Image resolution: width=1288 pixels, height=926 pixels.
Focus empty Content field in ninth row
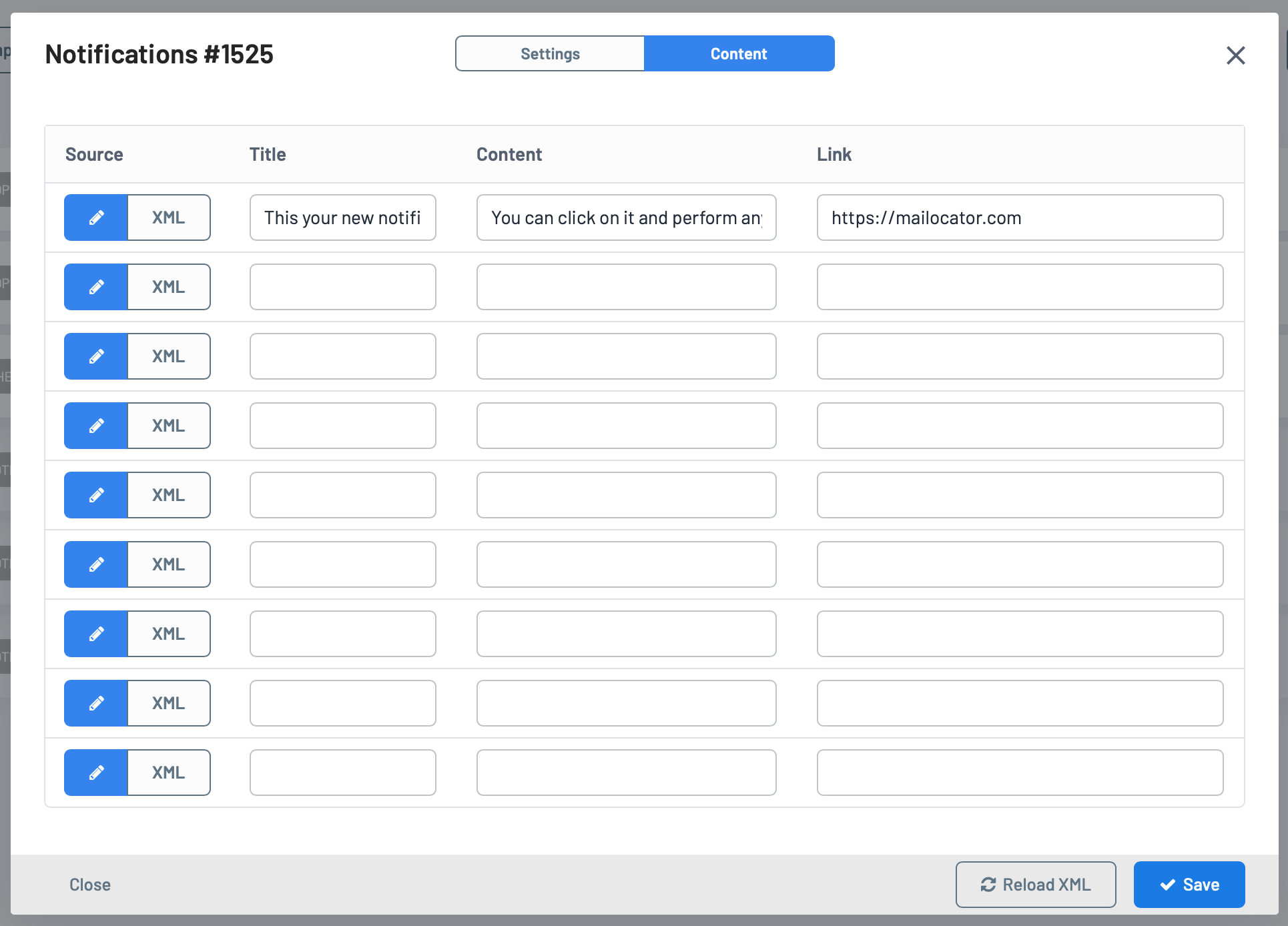coord(627,773)
